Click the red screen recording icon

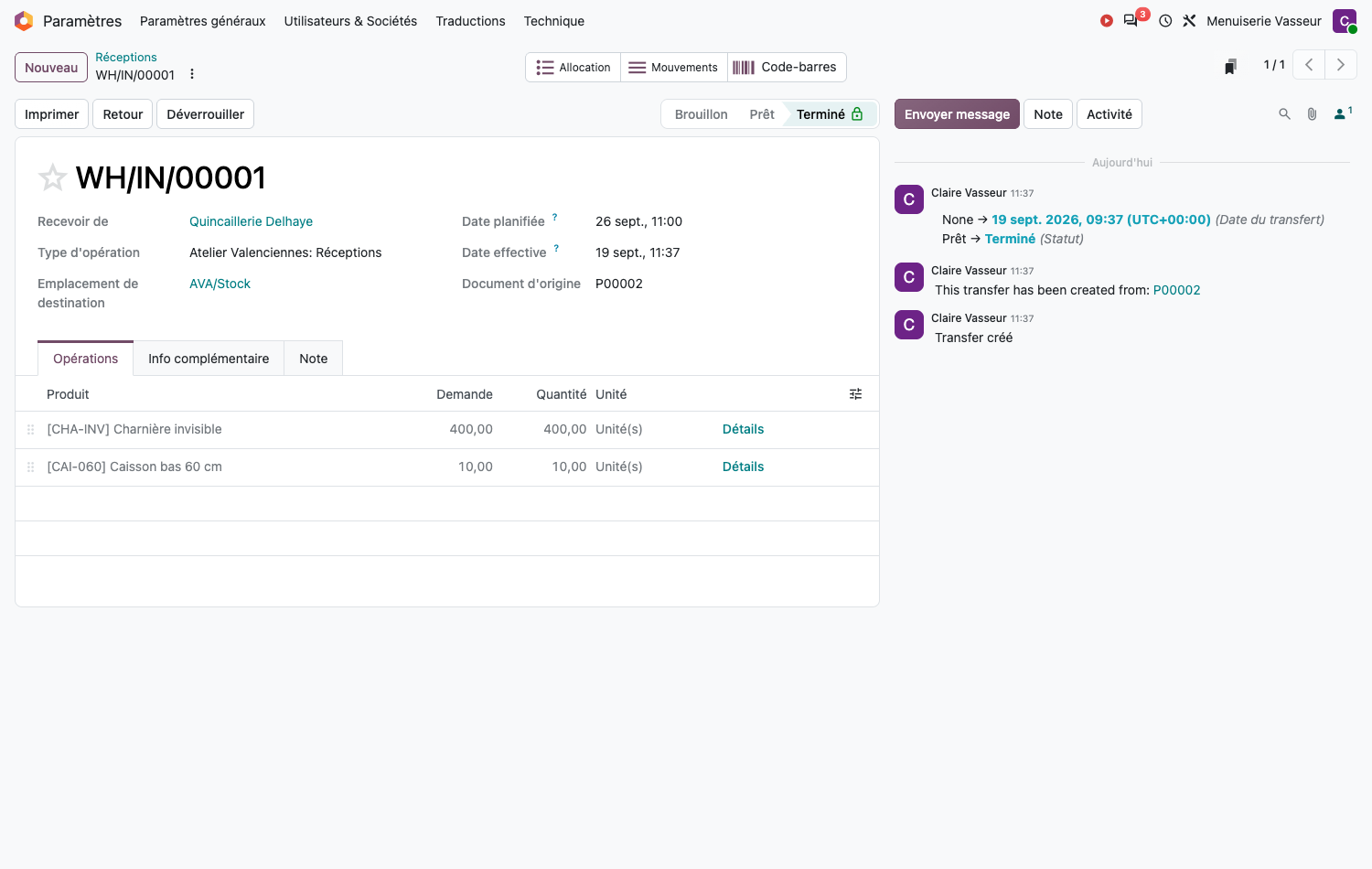click(x=1107, y=21)
